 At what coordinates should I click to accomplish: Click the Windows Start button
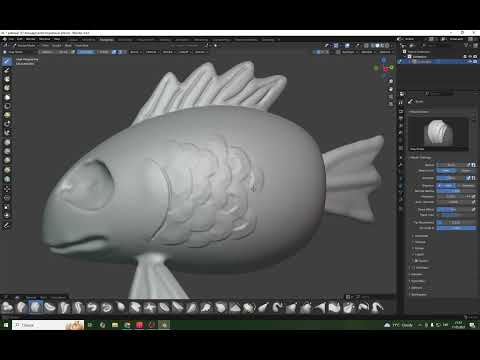pyautogui.click(x=6, y=325)
